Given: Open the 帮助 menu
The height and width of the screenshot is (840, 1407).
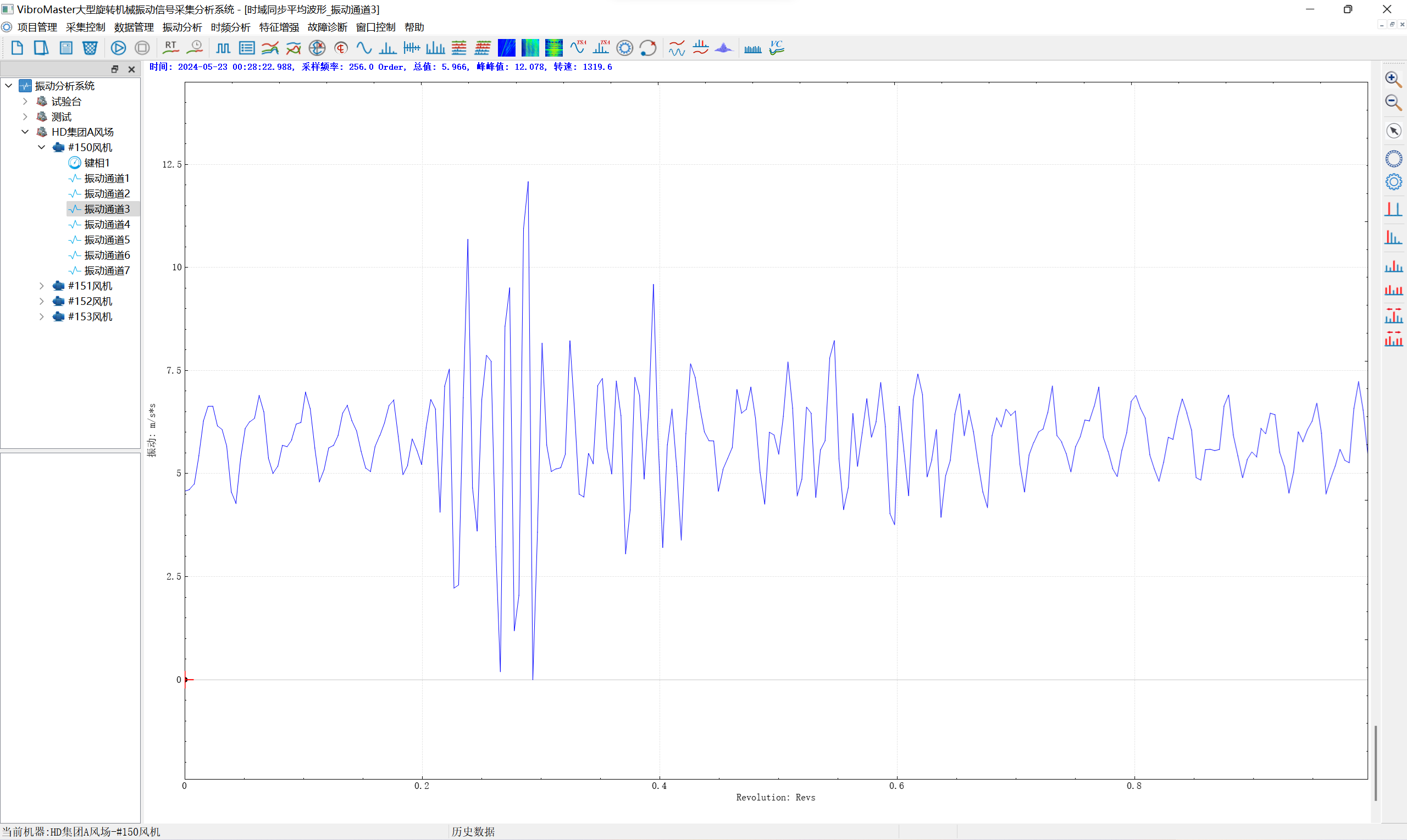Looking at the screenshot, I should pyautogui.click(x=414, y=27).
